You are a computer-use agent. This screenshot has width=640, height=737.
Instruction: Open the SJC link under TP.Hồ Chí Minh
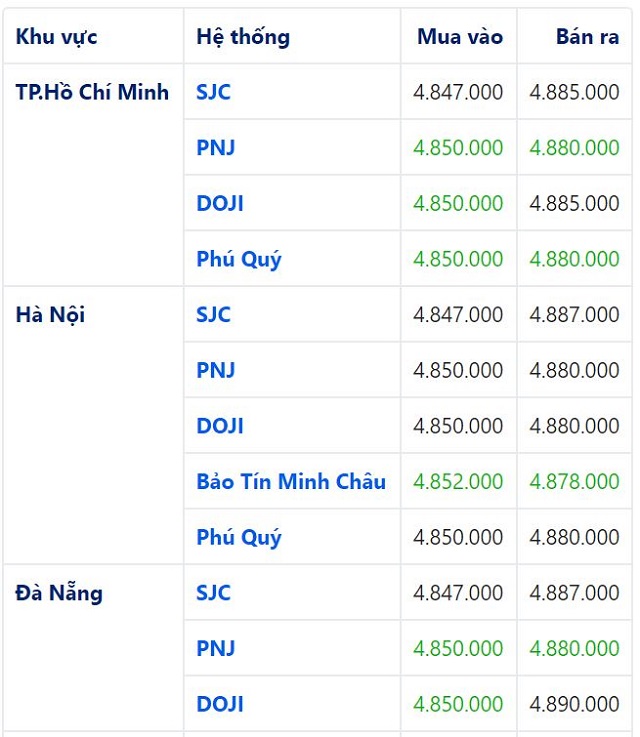(x=213, y=92)
